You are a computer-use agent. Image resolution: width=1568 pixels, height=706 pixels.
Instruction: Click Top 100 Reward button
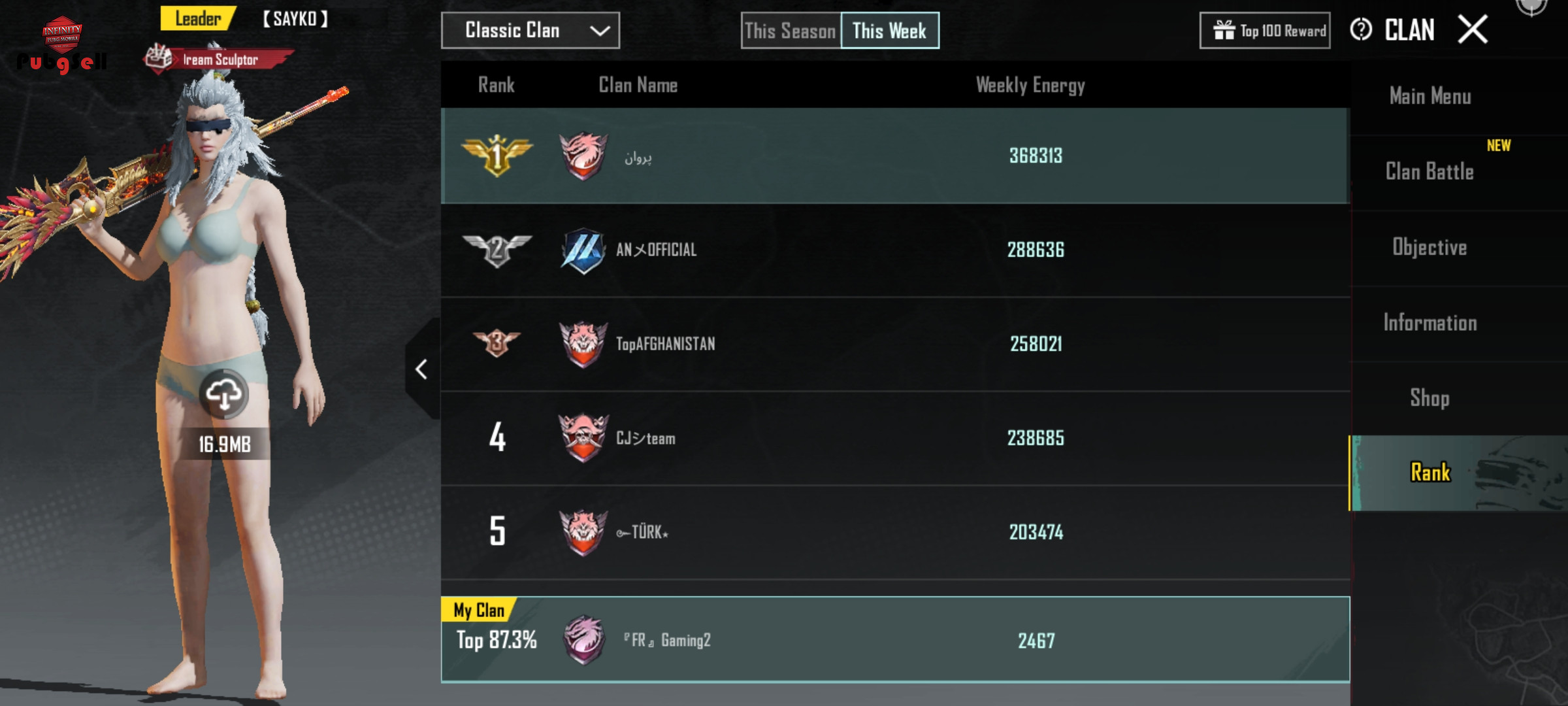[x=1265, y=31]
